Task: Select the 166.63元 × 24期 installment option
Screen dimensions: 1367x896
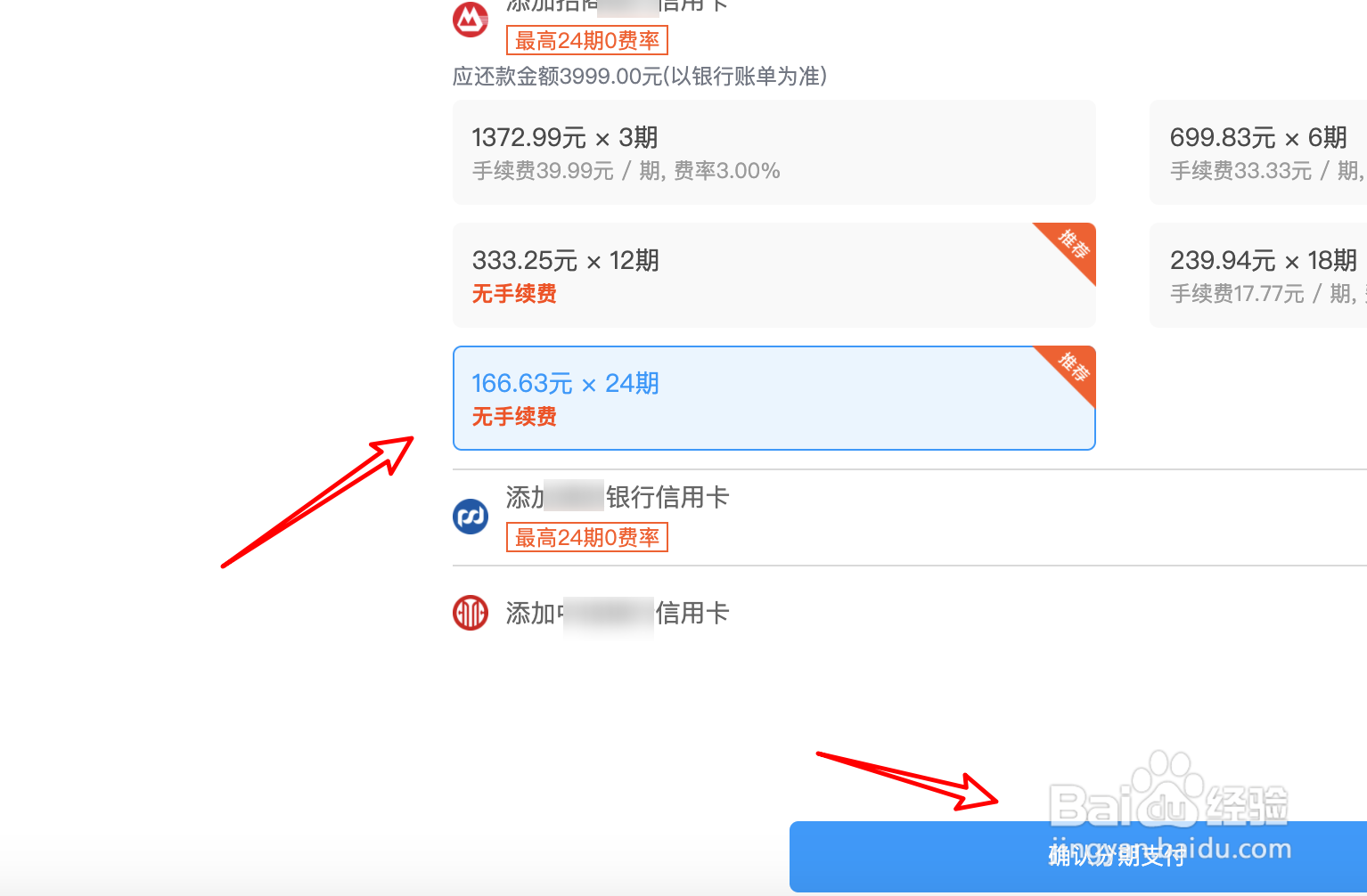Action: (774, 398)
